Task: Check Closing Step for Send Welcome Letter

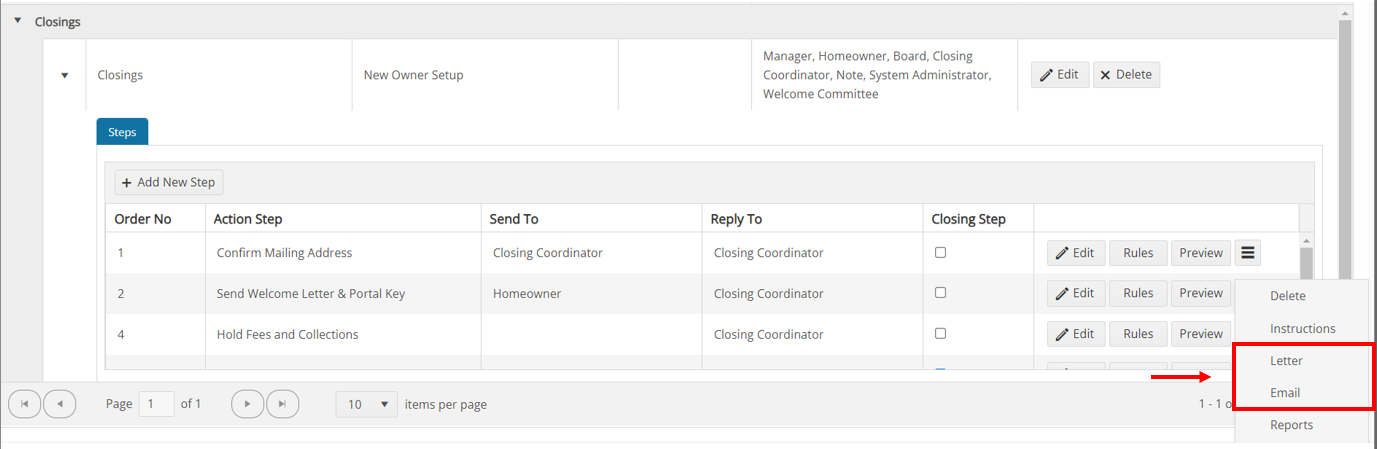Action: pos(940,293)
